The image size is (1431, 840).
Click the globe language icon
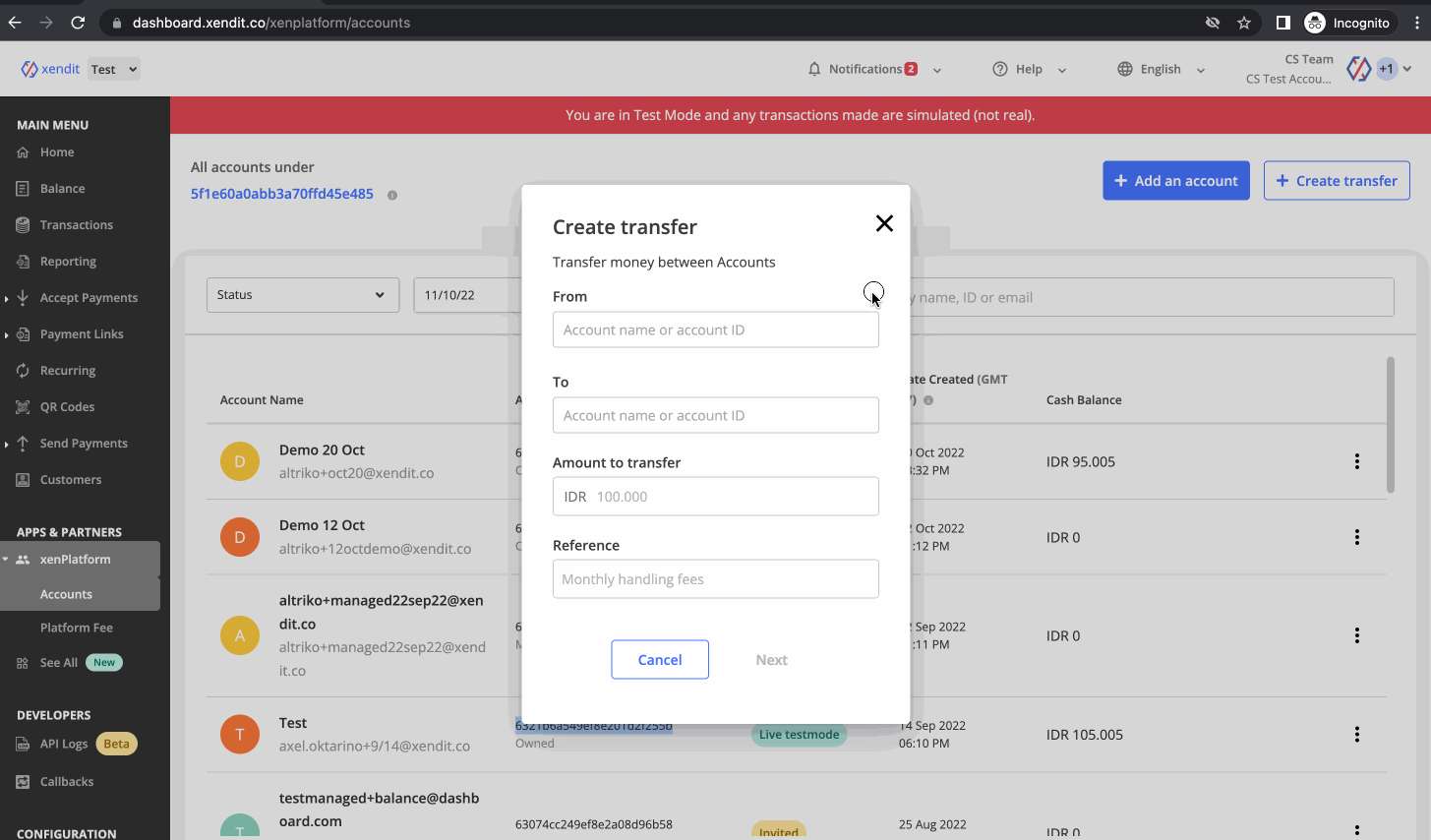click(1125, 69)
